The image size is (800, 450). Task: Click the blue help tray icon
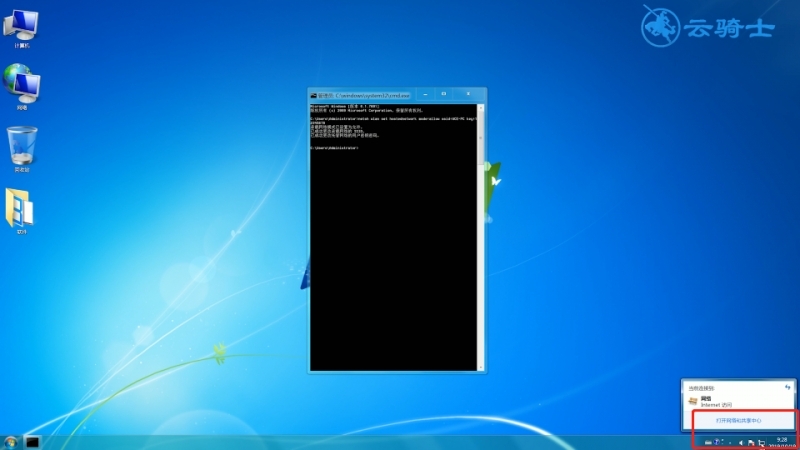716,442
